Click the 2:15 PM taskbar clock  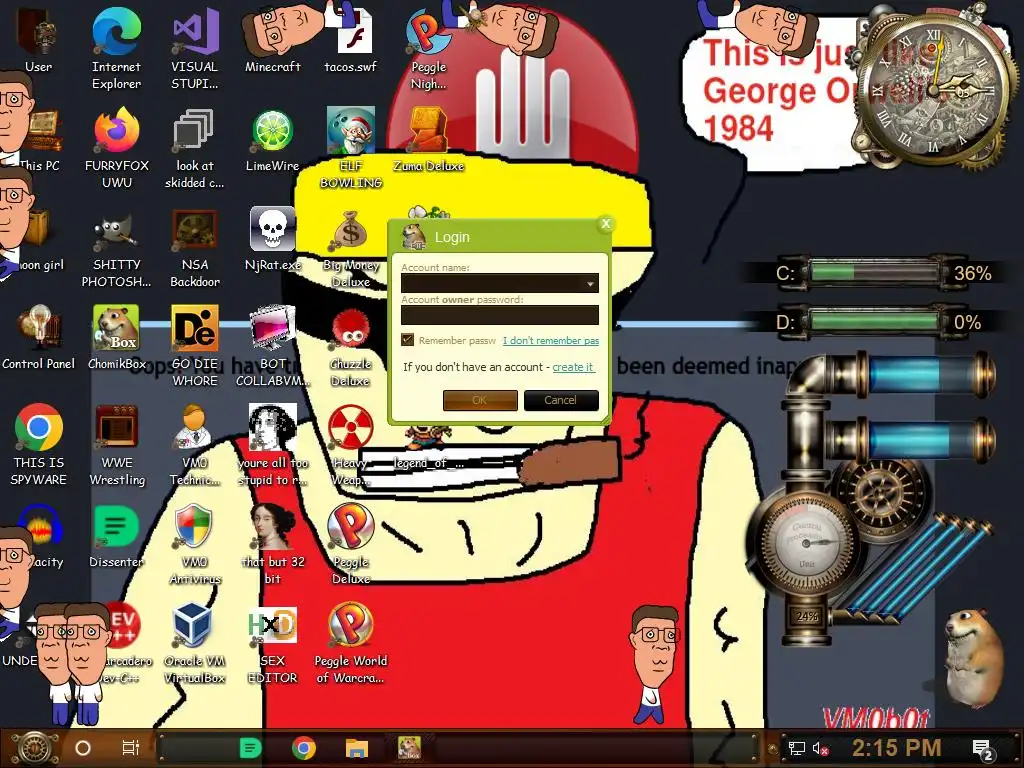897,748
